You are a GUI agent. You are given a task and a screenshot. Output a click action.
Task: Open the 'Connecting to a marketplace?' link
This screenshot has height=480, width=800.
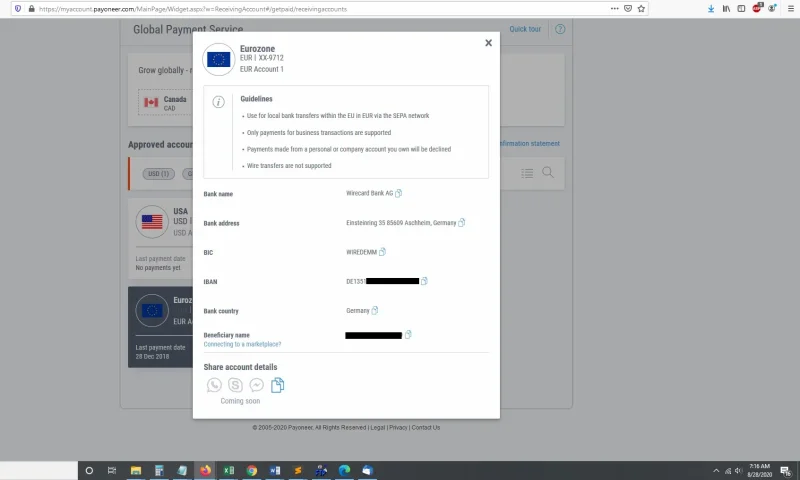click(x=242, y=344)
